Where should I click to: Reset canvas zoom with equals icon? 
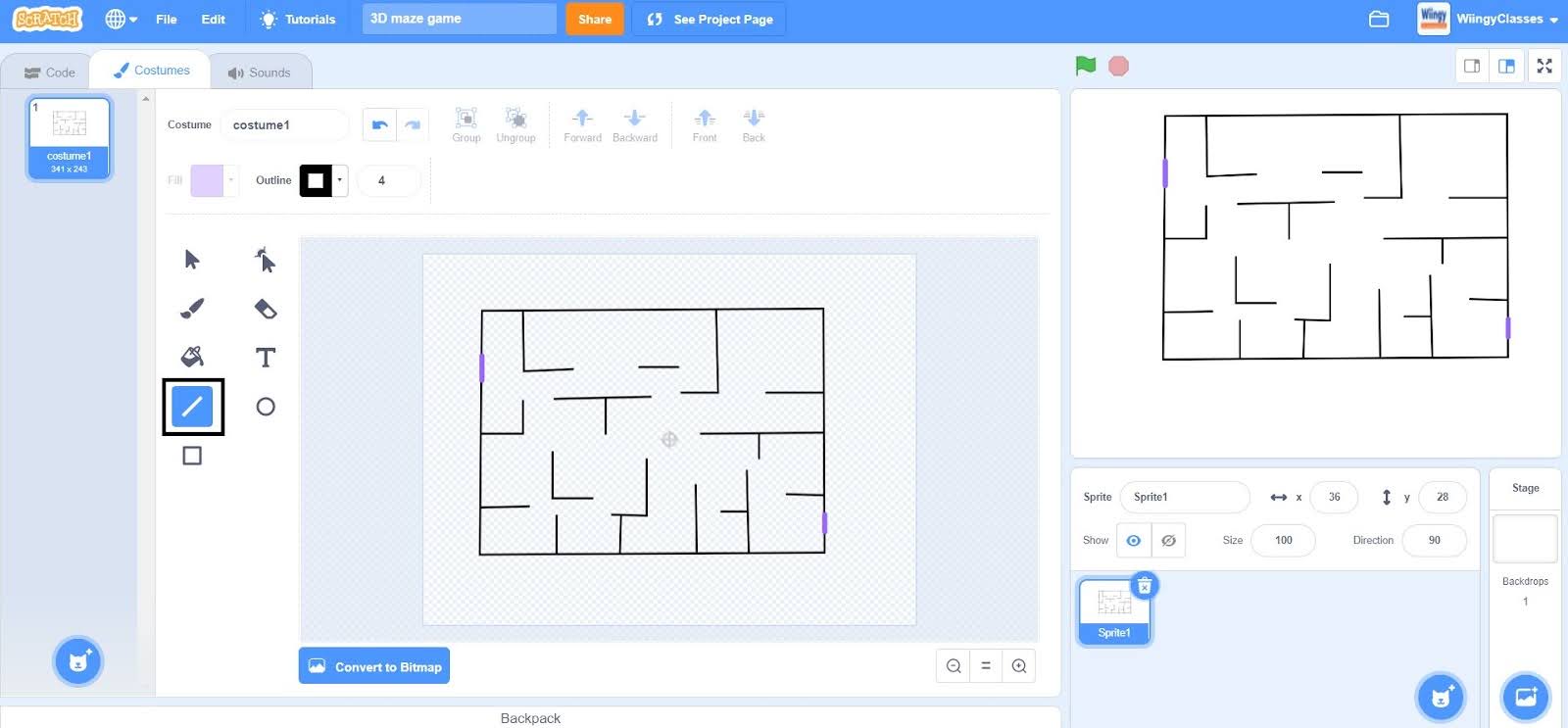tap(986, 666)
